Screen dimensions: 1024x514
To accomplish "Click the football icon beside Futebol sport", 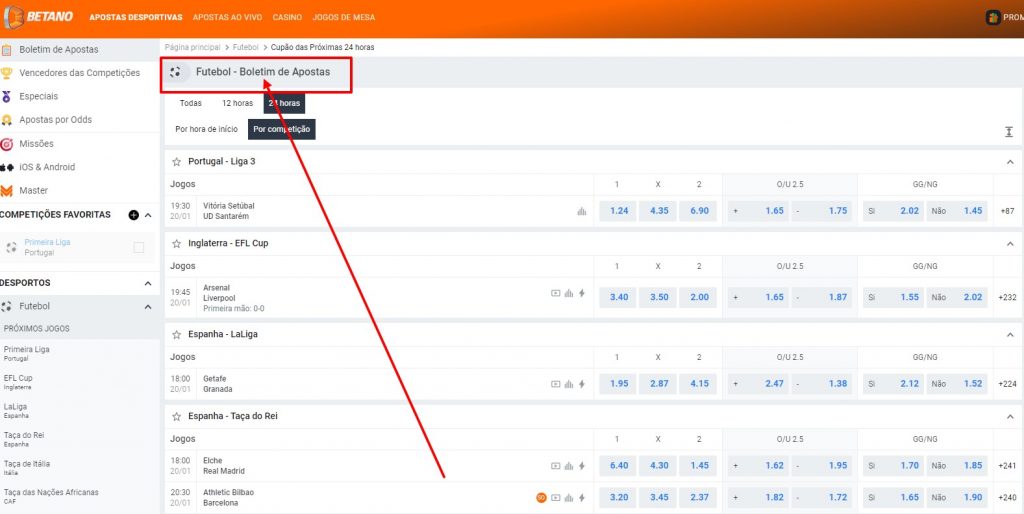I will coord(7,306).
